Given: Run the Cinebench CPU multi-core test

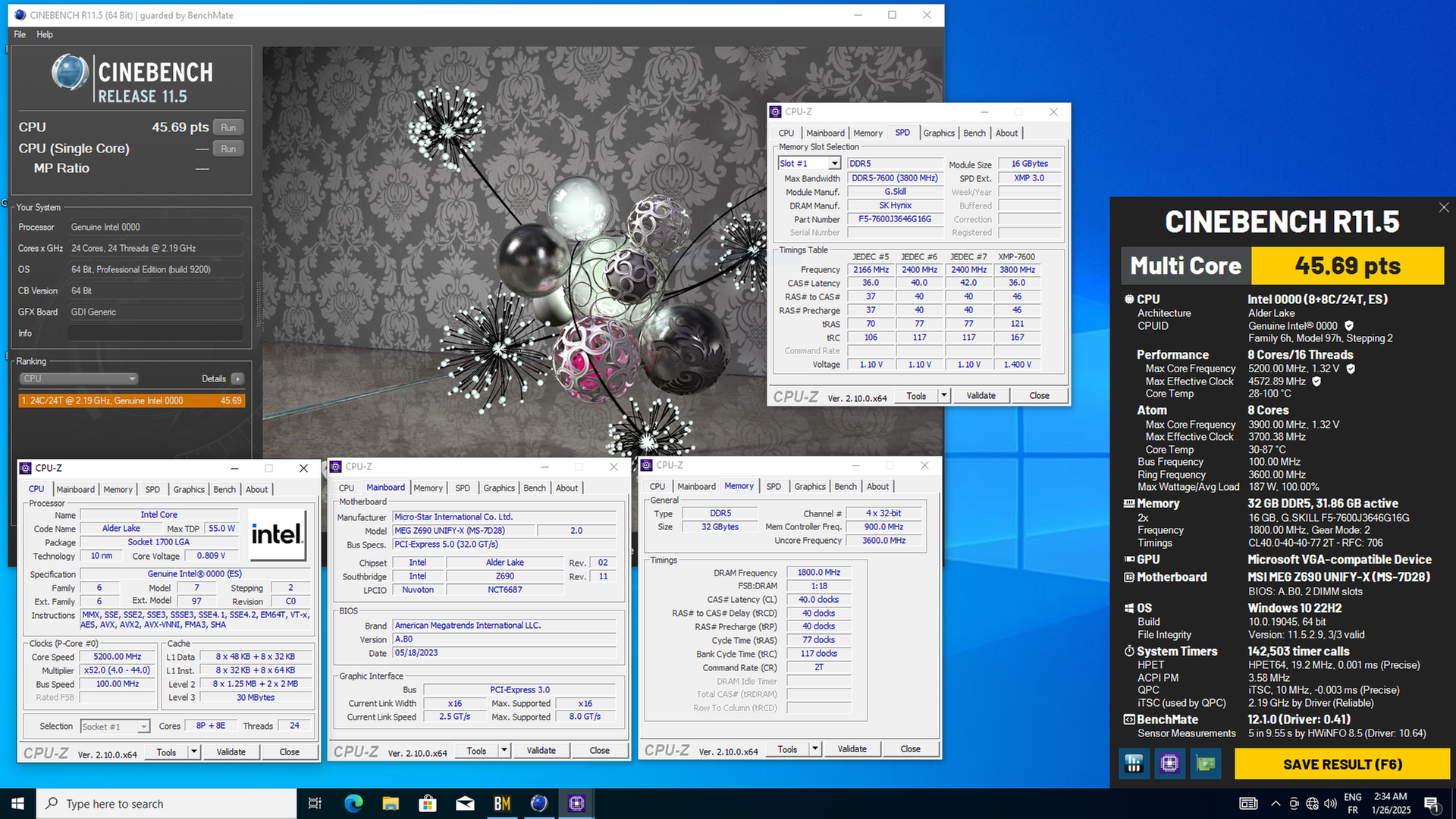Looking at the screenshot, I should [x=228, y=127].
